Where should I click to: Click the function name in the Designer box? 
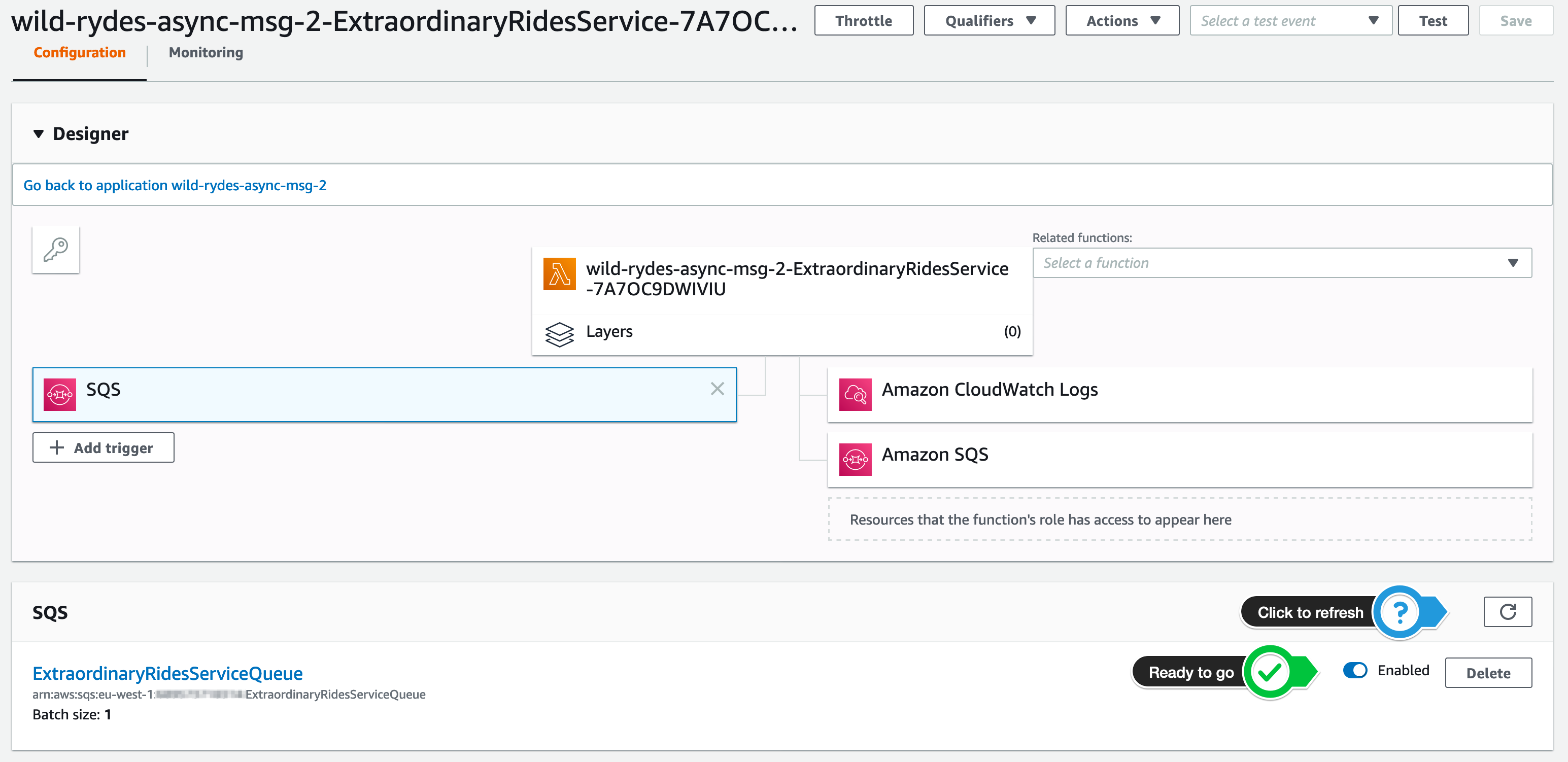click(x=797, y=278)
